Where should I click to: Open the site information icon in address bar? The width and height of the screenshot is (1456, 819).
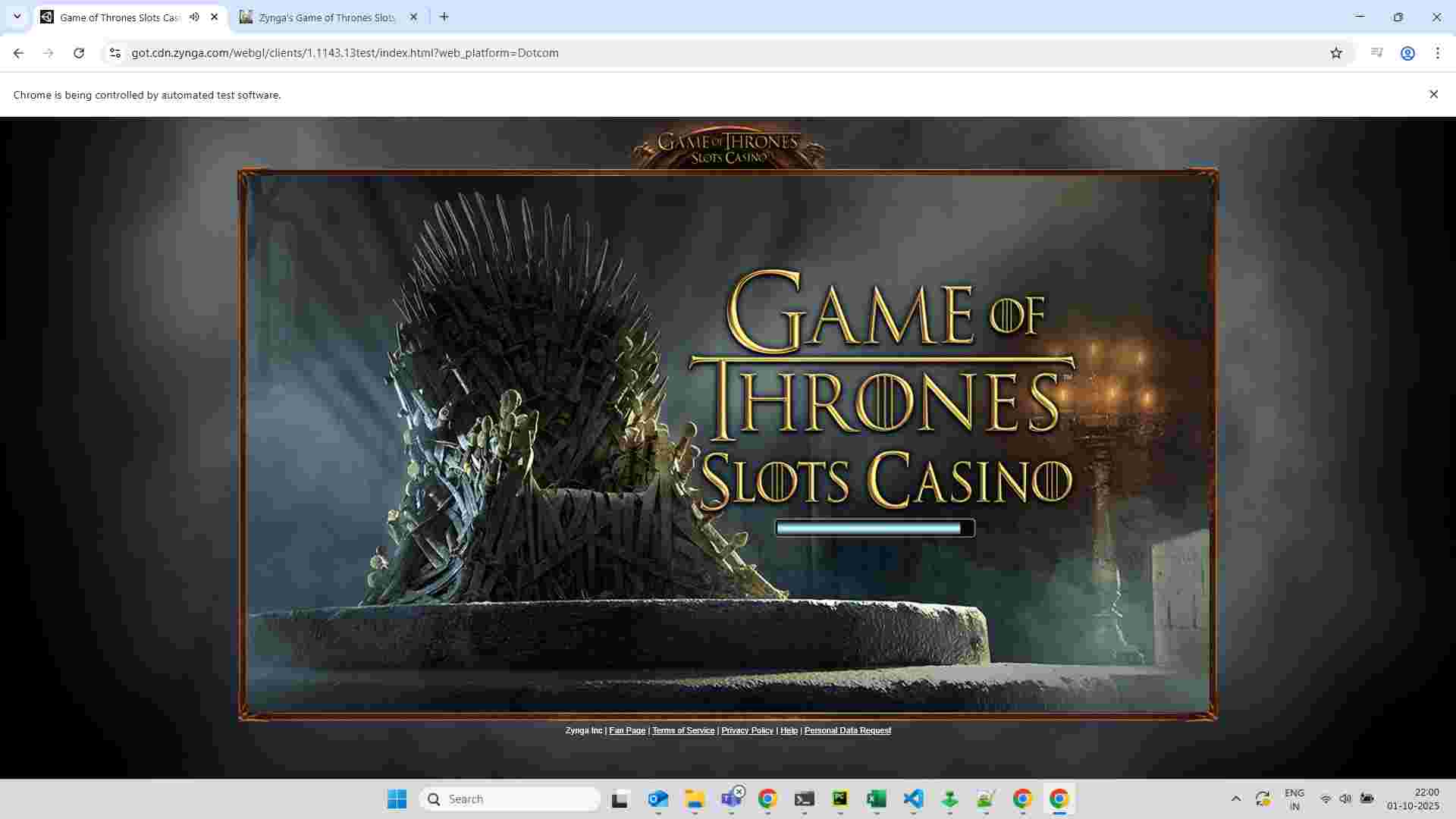[x=115, y=53]
